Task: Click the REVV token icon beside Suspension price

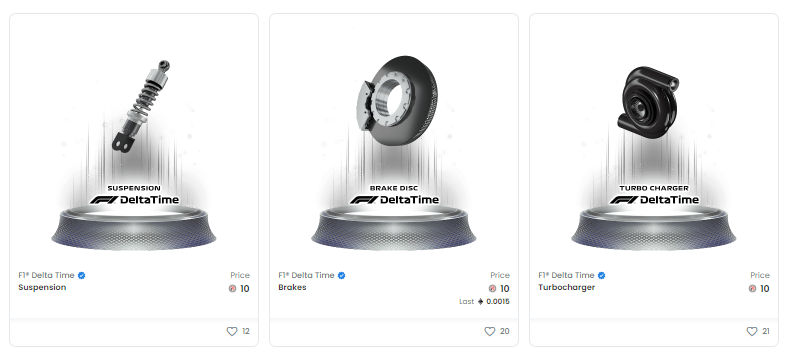Action: [x=232, y=289]
